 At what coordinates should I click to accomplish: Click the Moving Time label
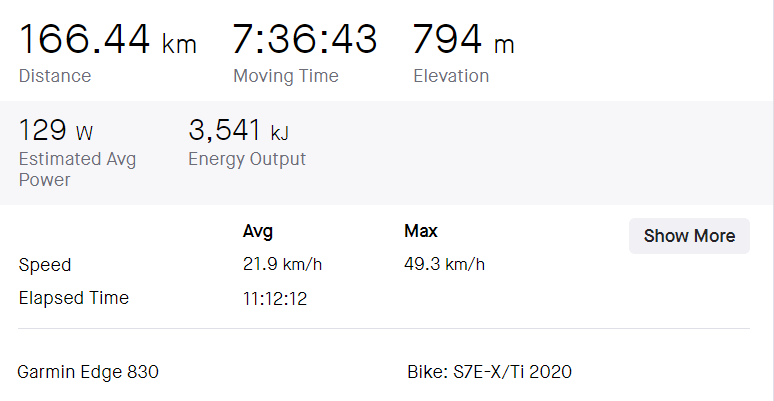coord(286,76)
